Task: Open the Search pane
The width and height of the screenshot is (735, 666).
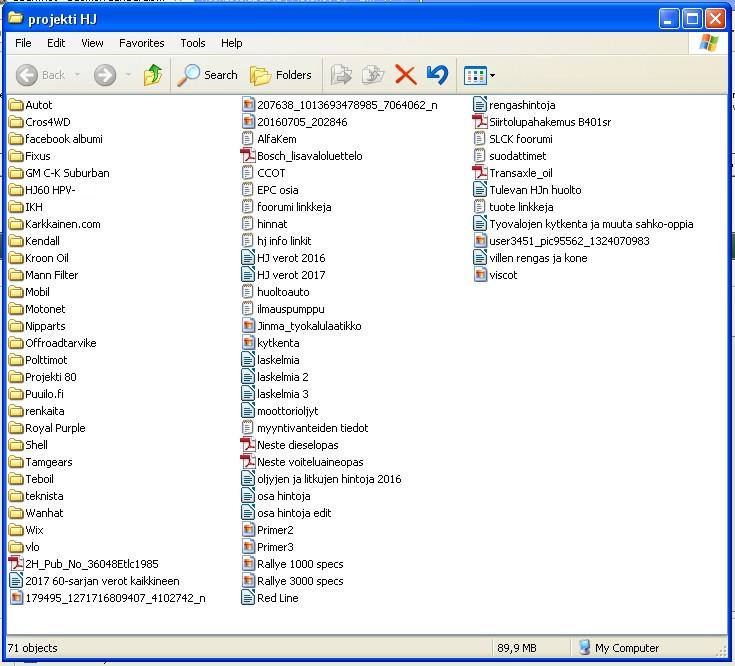Action: pyautogui.click(x=208, y=75)
